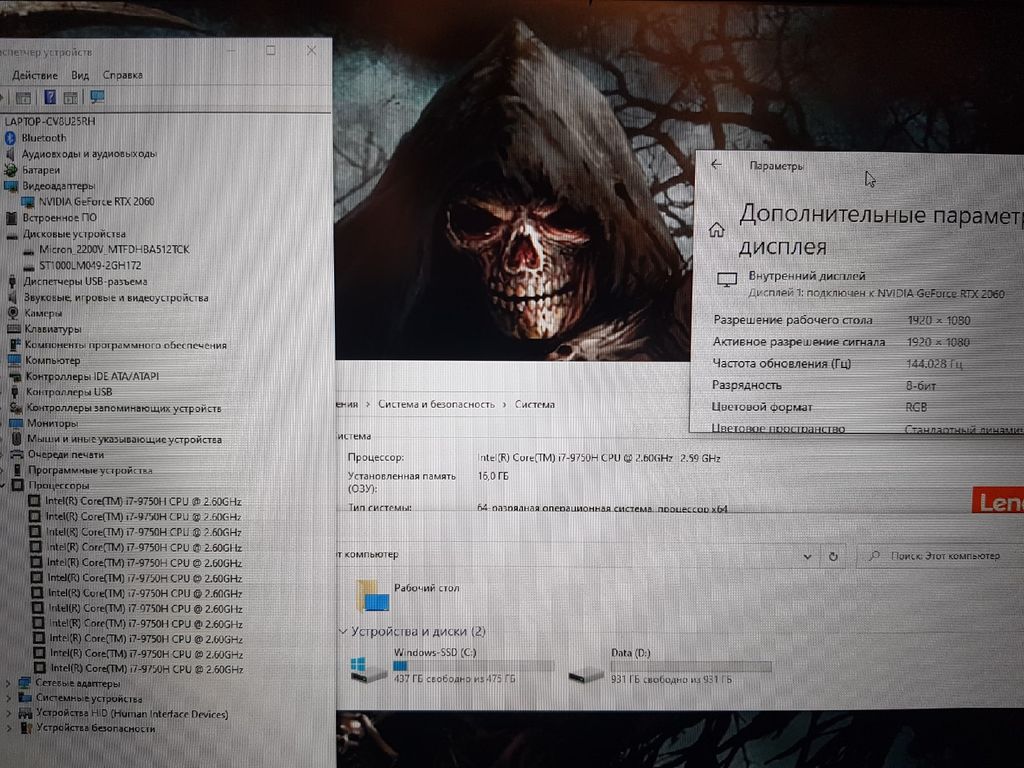
Task: Open the Действие menu
Action: (35, 75)
